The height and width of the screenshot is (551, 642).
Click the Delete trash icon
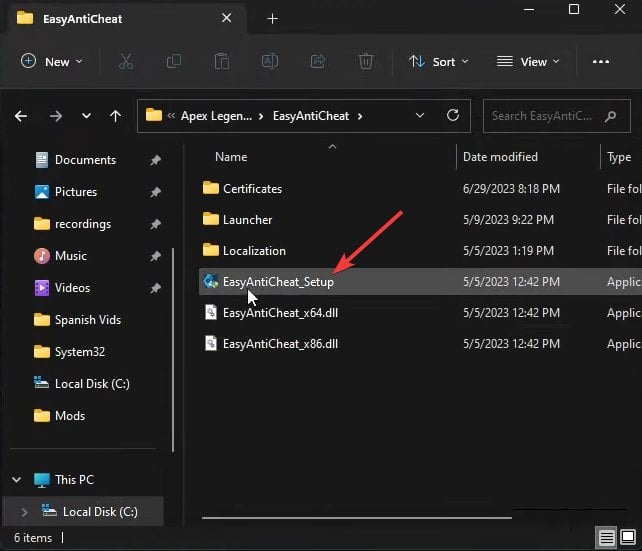pyautogui.click(x=366, y=62)
